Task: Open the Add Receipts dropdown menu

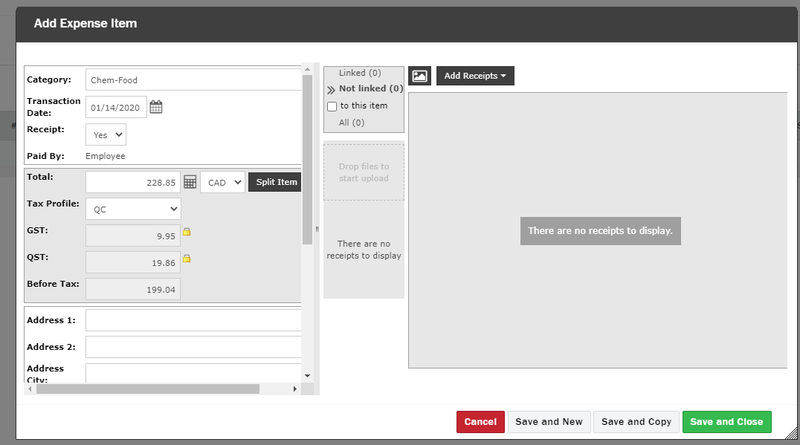Action: pos(475,76)
